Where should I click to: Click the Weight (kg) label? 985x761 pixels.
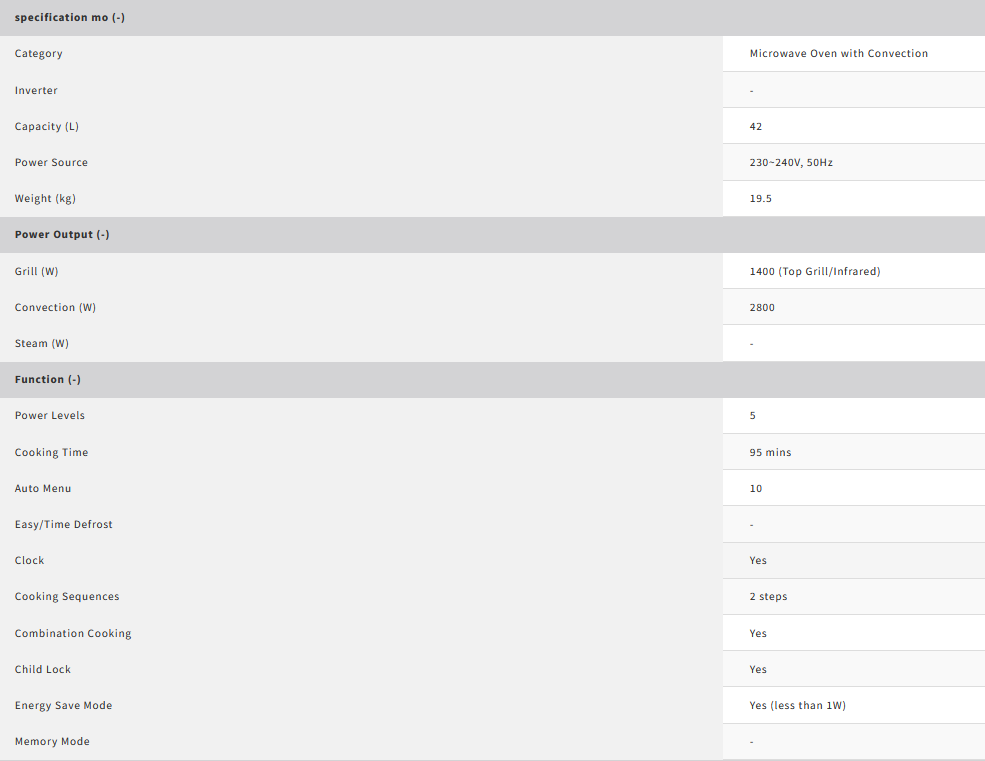45,199
